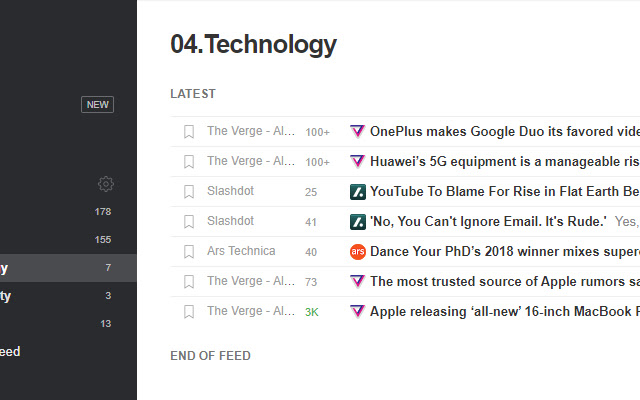Open the sidebar settings gear
The height and width of the screenshot is (400, 640).
click(105, 184)
